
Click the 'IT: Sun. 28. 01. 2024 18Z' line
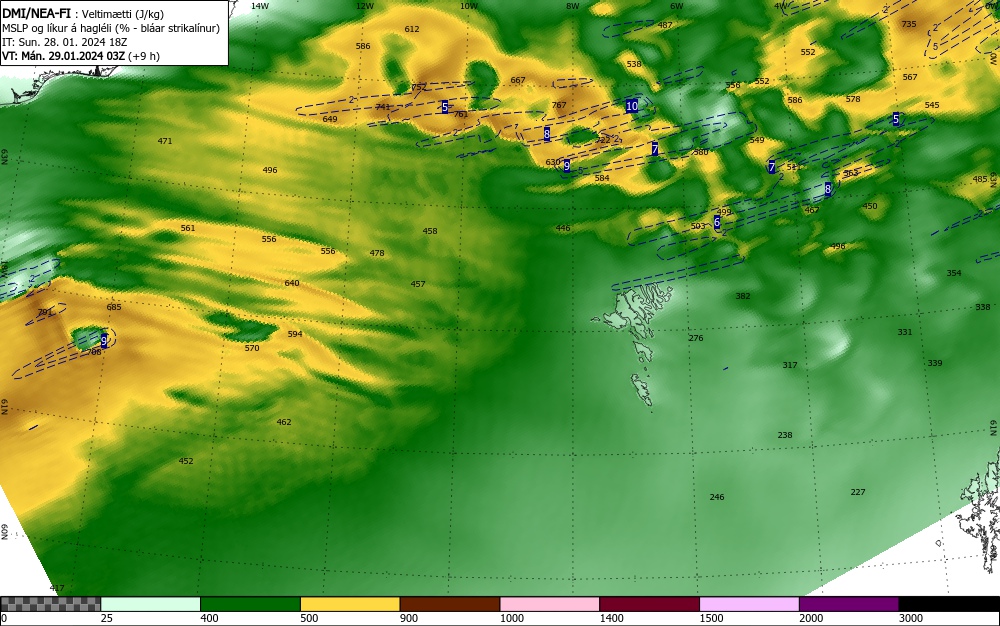tap(65, 42)
